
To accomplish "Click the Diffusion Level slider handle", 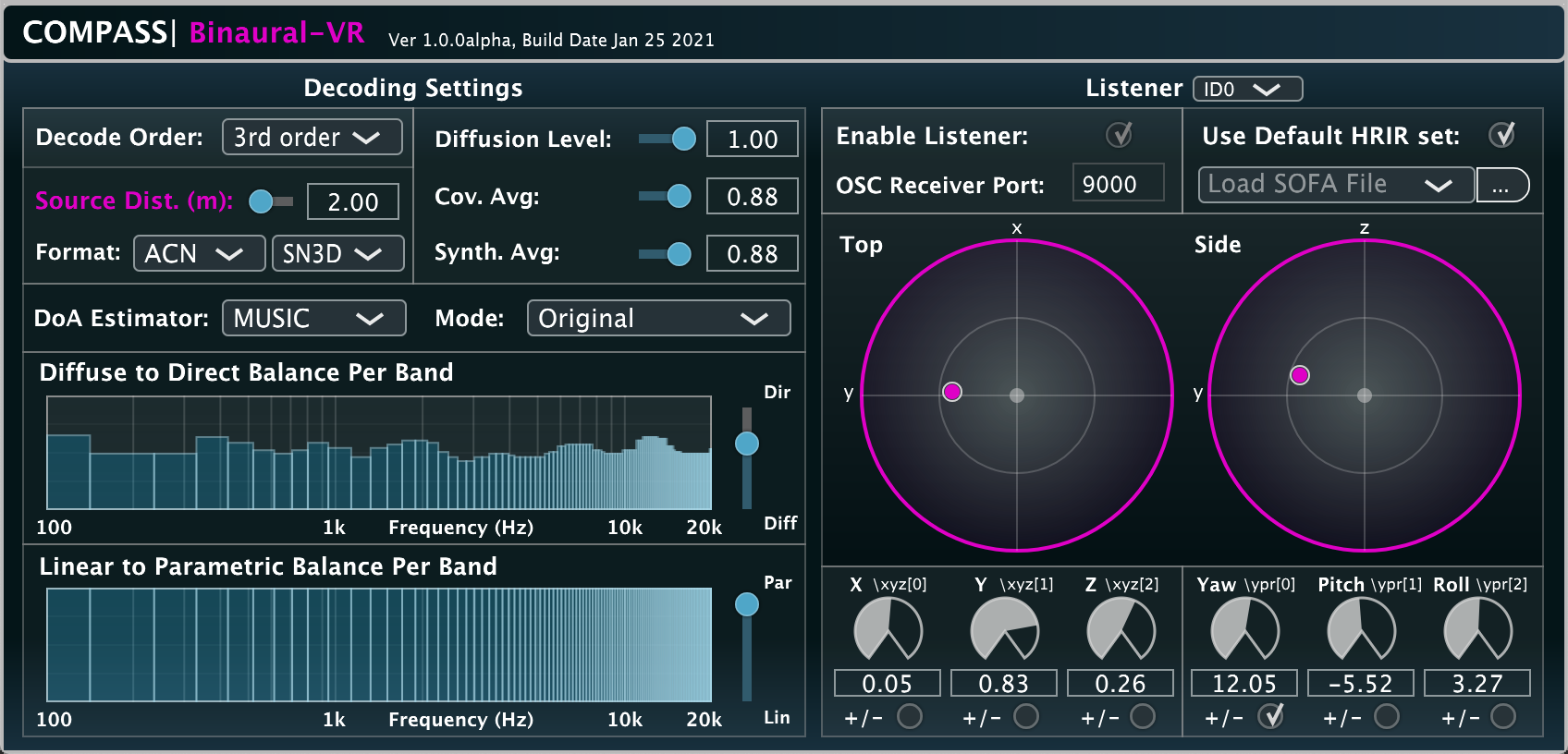I will (x=684, y=139).
